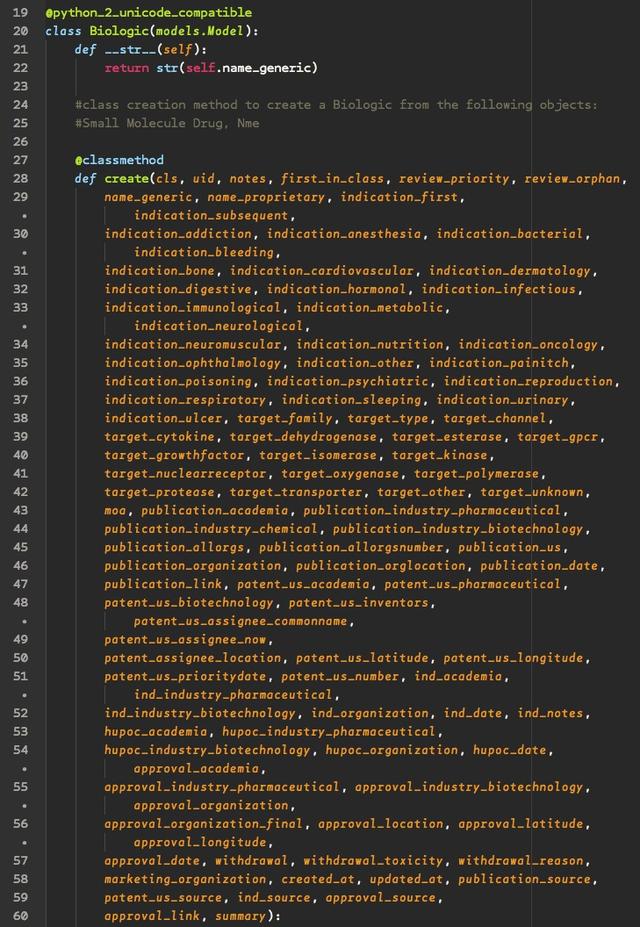640x927 pixels.
Task: Click the approval_longitude parameter
Action: [200, 842]
